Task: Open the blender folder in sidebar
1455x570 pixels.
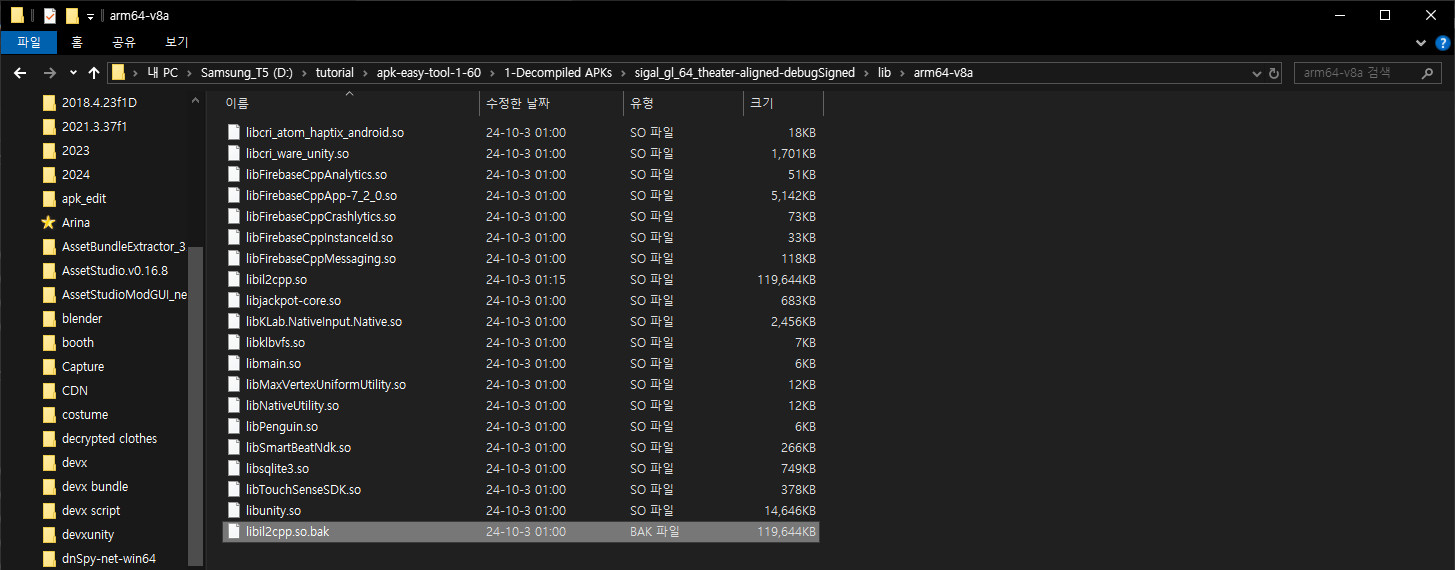Action: coord(82,319)
